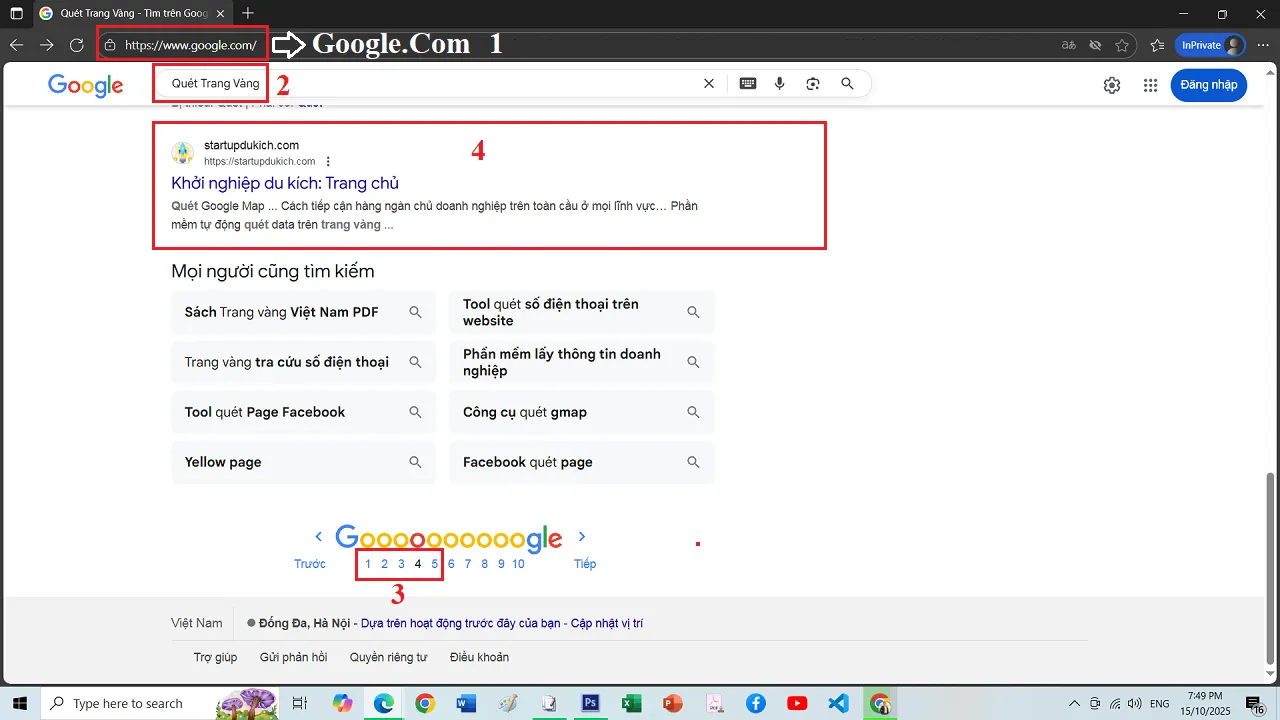This screenshot has height=720, width=1280.
Task: Search Sách Trang vàng Việt Nam PDF suggestion
Action: 304,312
